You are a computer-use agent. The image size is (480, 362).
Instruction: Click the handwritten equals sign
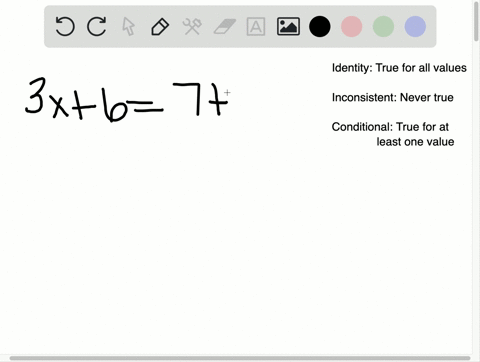(x=146, y=105)
